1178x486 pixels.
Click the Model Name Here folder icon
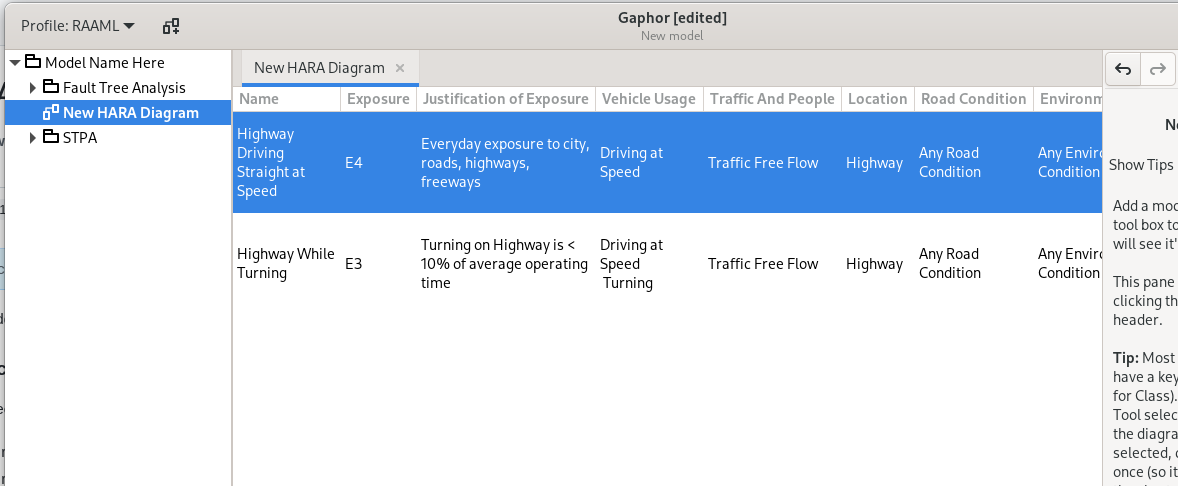tap(33, 62)
